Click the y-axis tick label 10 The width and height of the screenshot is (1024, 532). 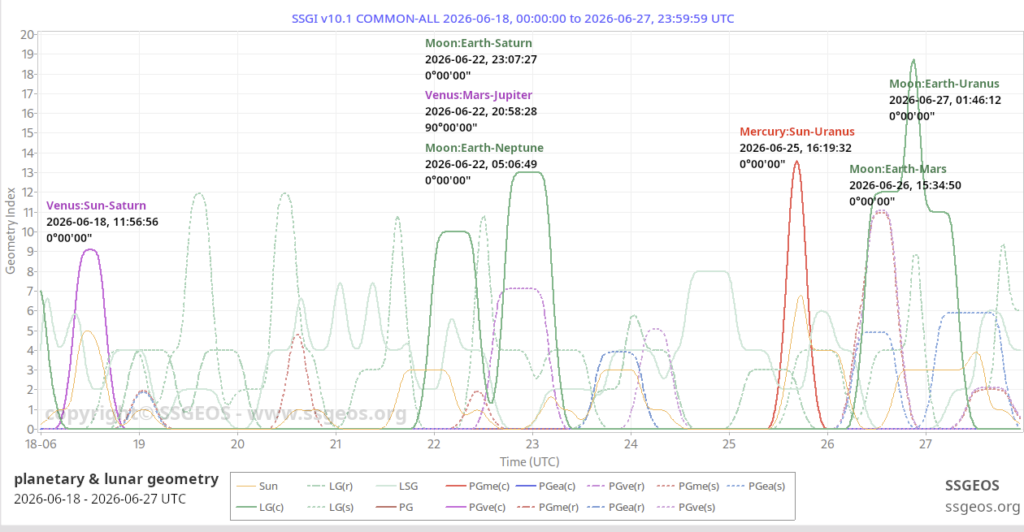pyautogui.click(x=27, y=232)
